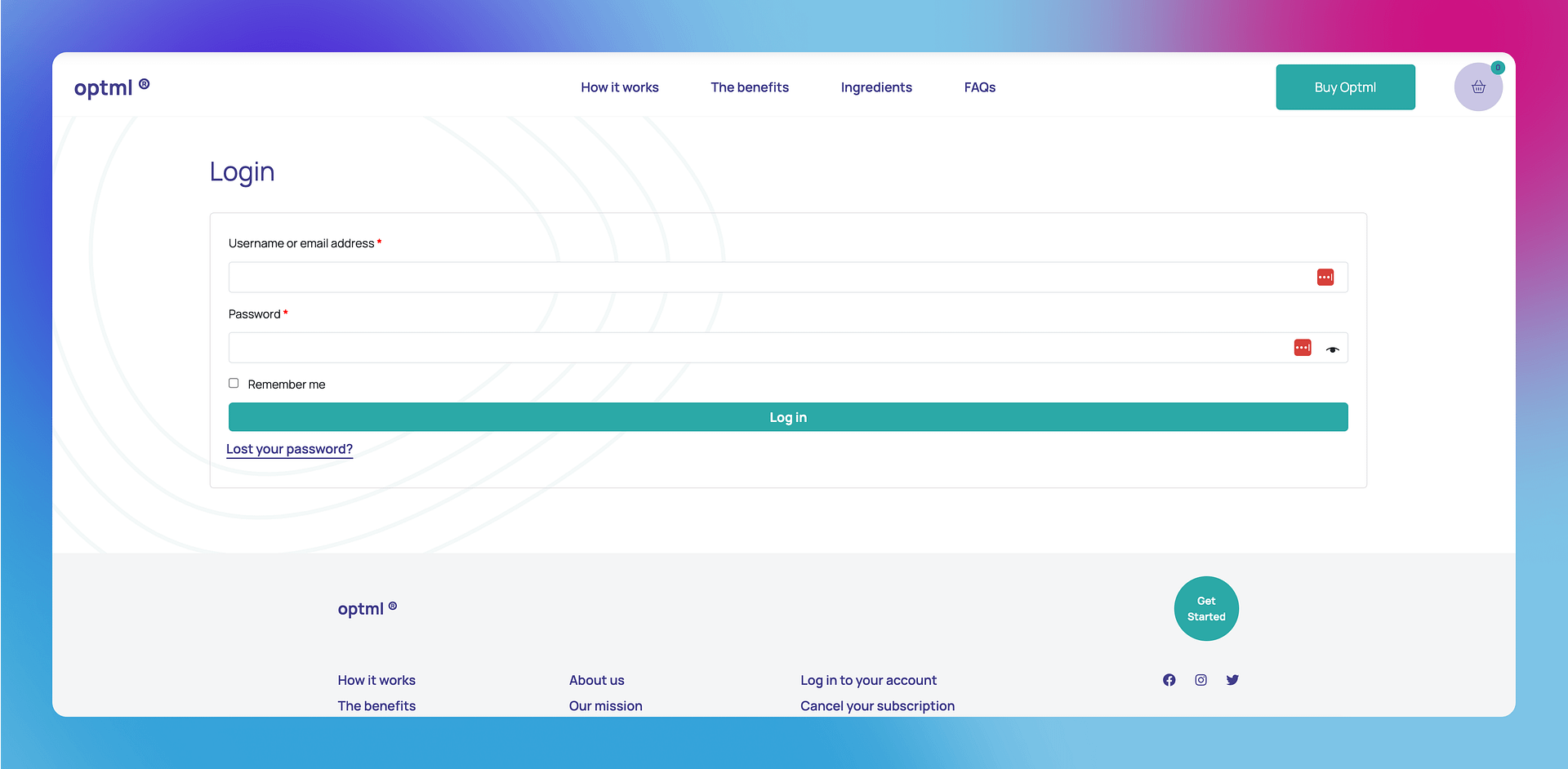The width and height of the screenshot is (1568, 769).
Task: Open Log in to your account link
Action: (869, 680)
